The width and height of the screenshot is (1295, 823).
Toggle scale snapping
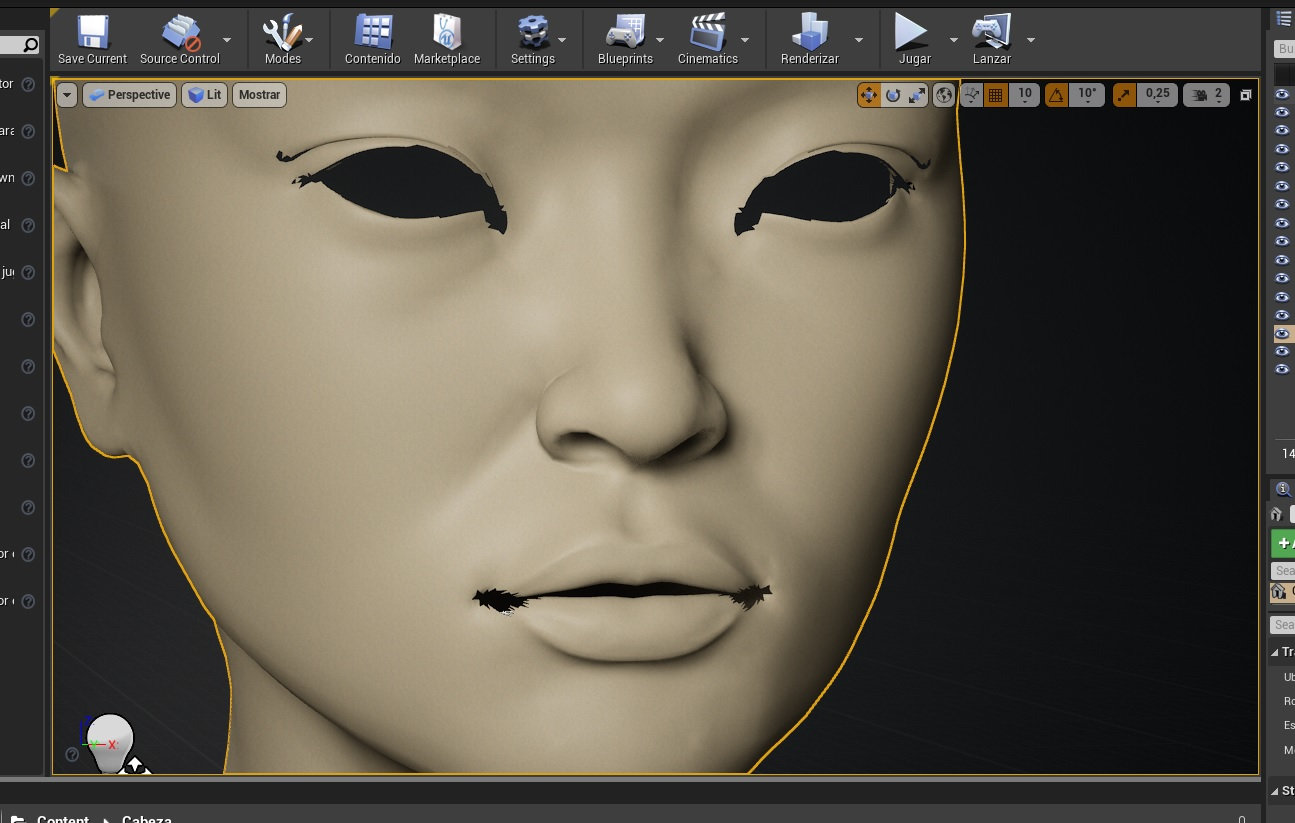point(1124,95)
